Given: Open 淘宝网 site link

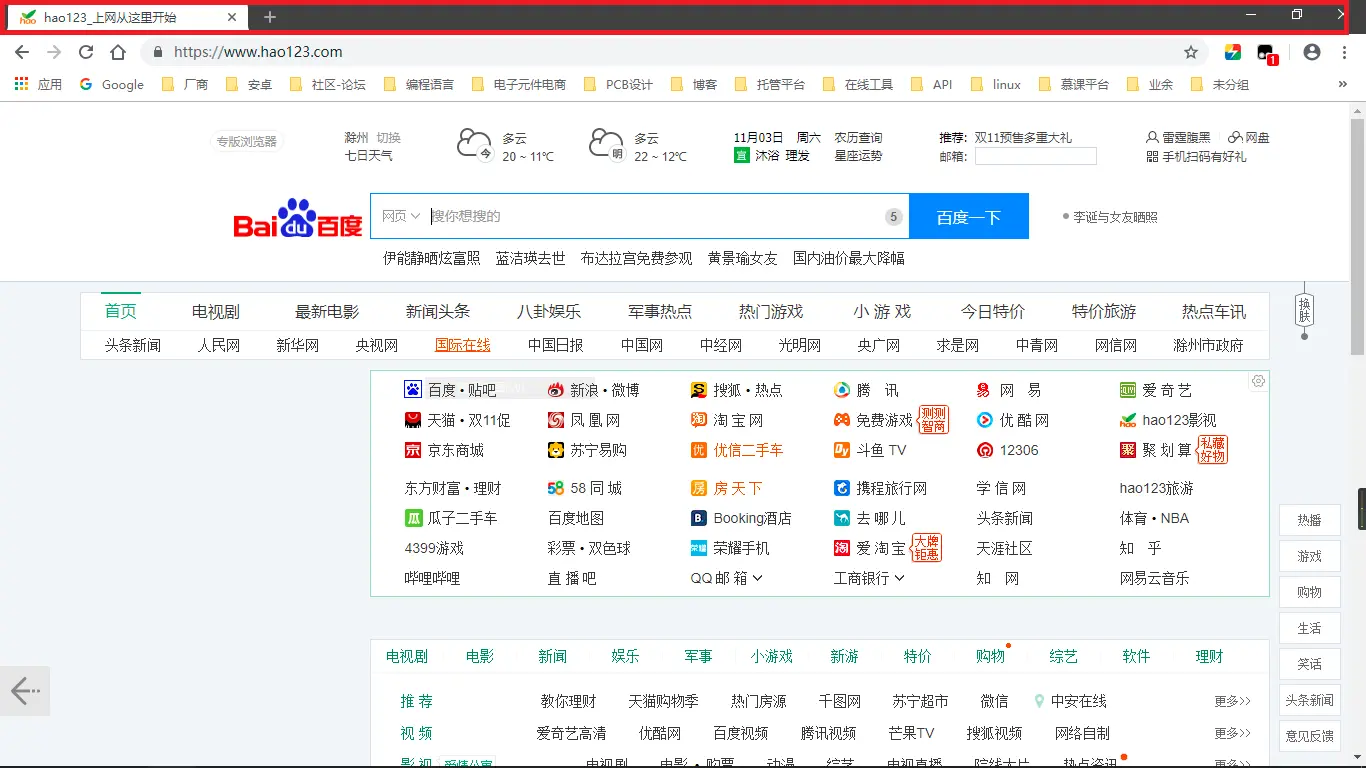Looking at the screenshot, I should click(x=727, y=420).
